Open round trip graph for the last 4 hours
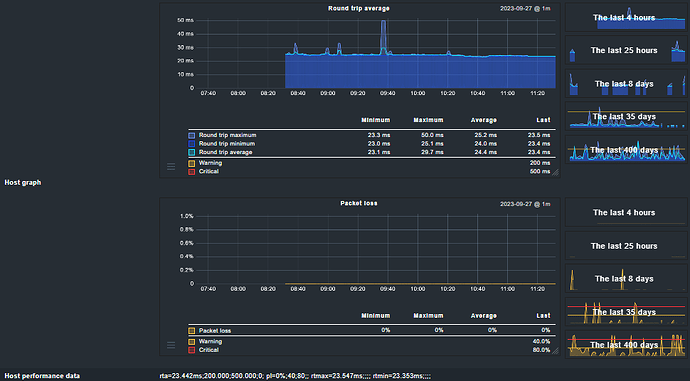The height and width of the screenshot is (381, 690). [626, 18]
